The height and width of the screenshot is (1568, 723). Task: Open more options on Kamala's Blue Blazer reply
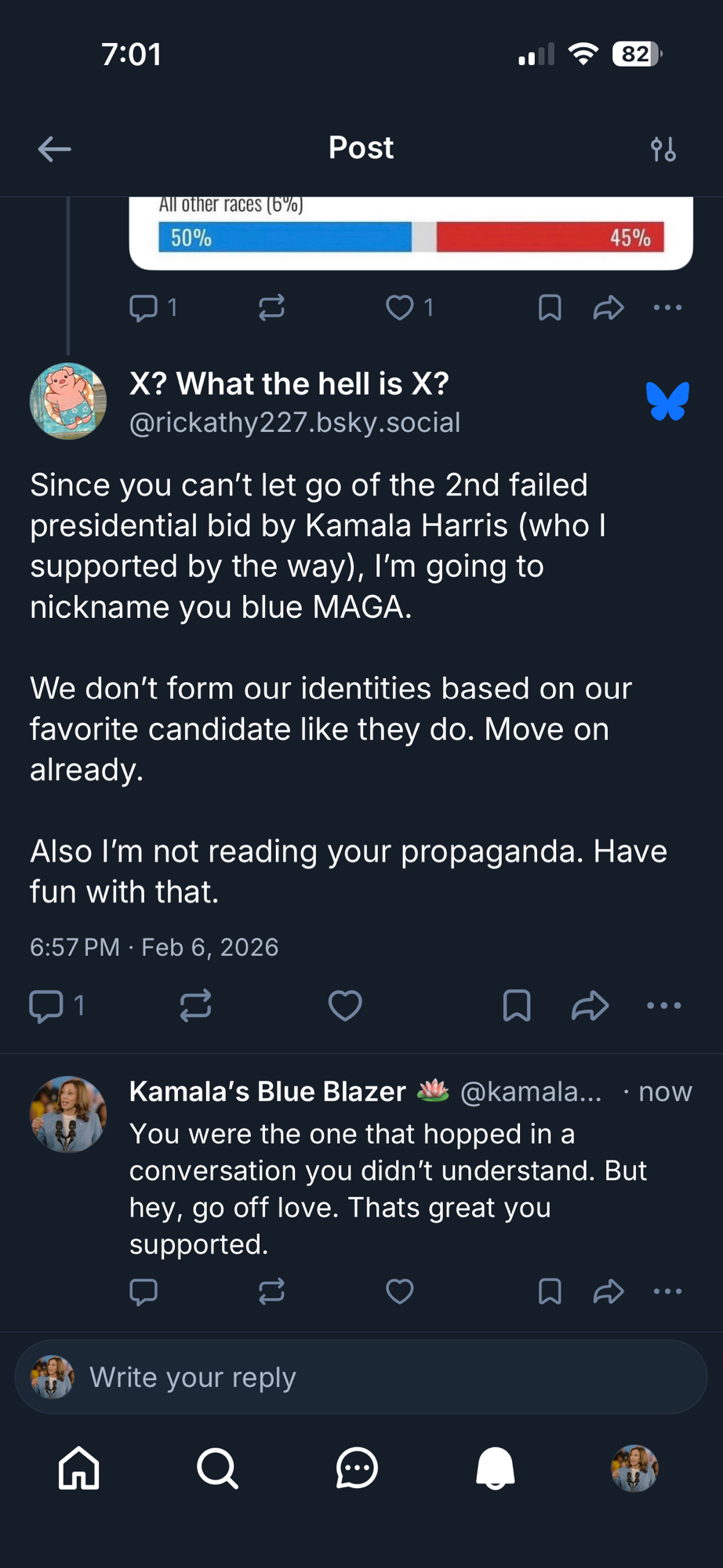(x=667, y=1291)
